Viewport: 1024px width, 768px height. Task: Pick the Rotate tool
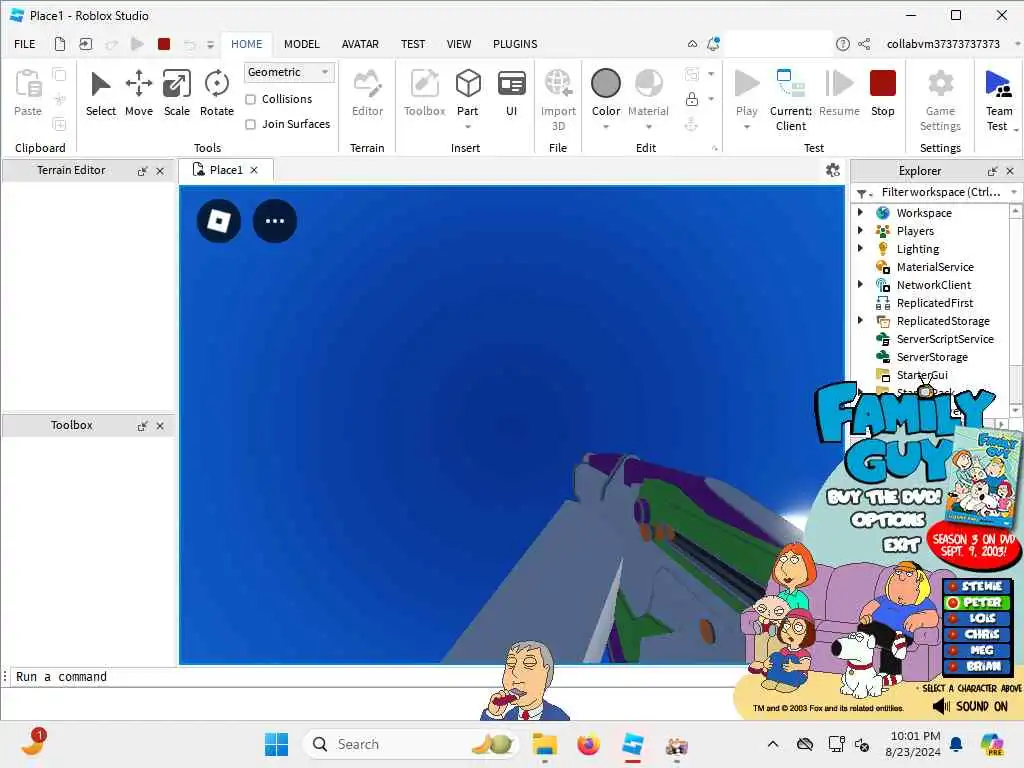tap(216, 93)
